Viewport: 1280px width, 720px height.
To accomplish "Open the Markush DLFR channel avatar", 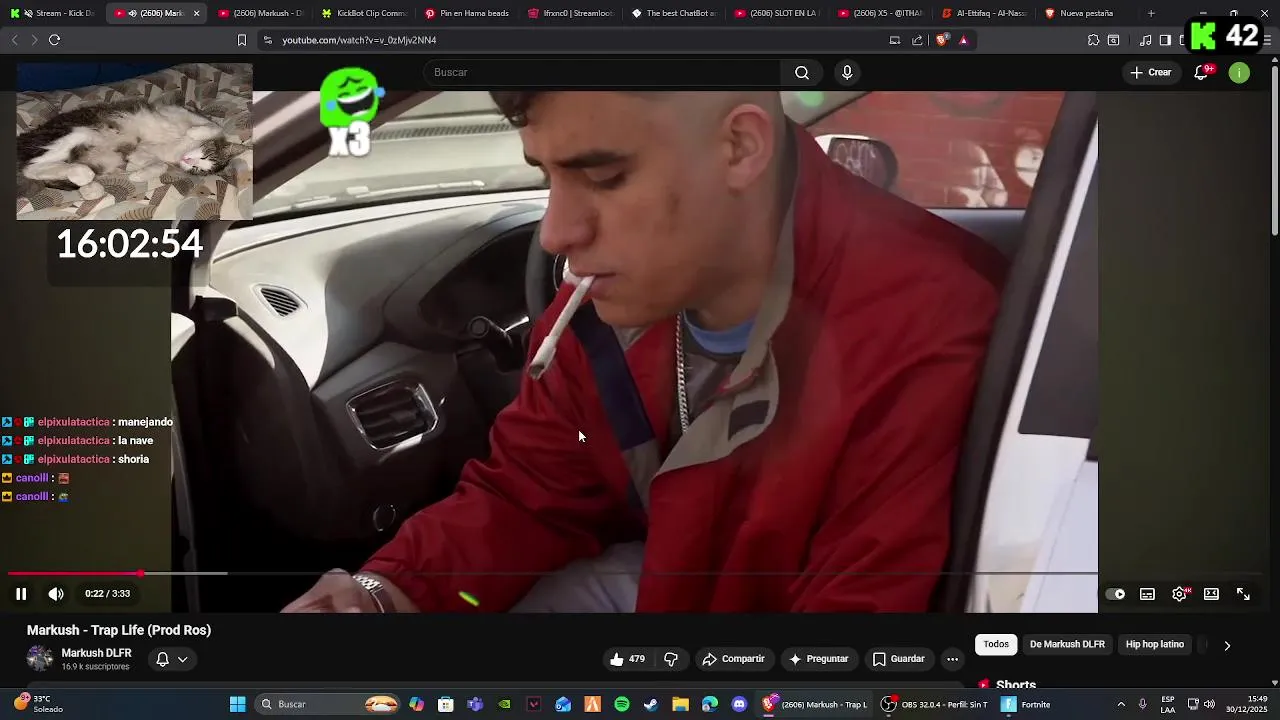I will tap(40, 658).
